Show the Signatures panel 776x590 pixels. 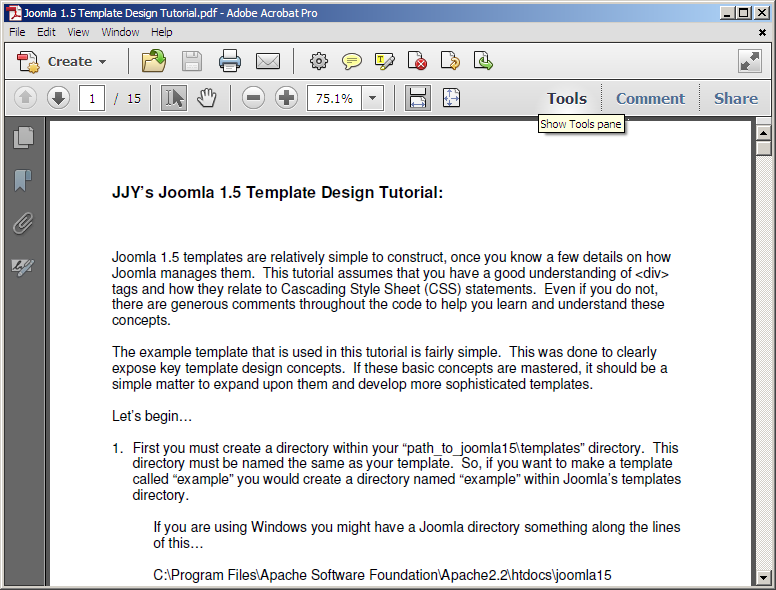(x=23, y=267)
